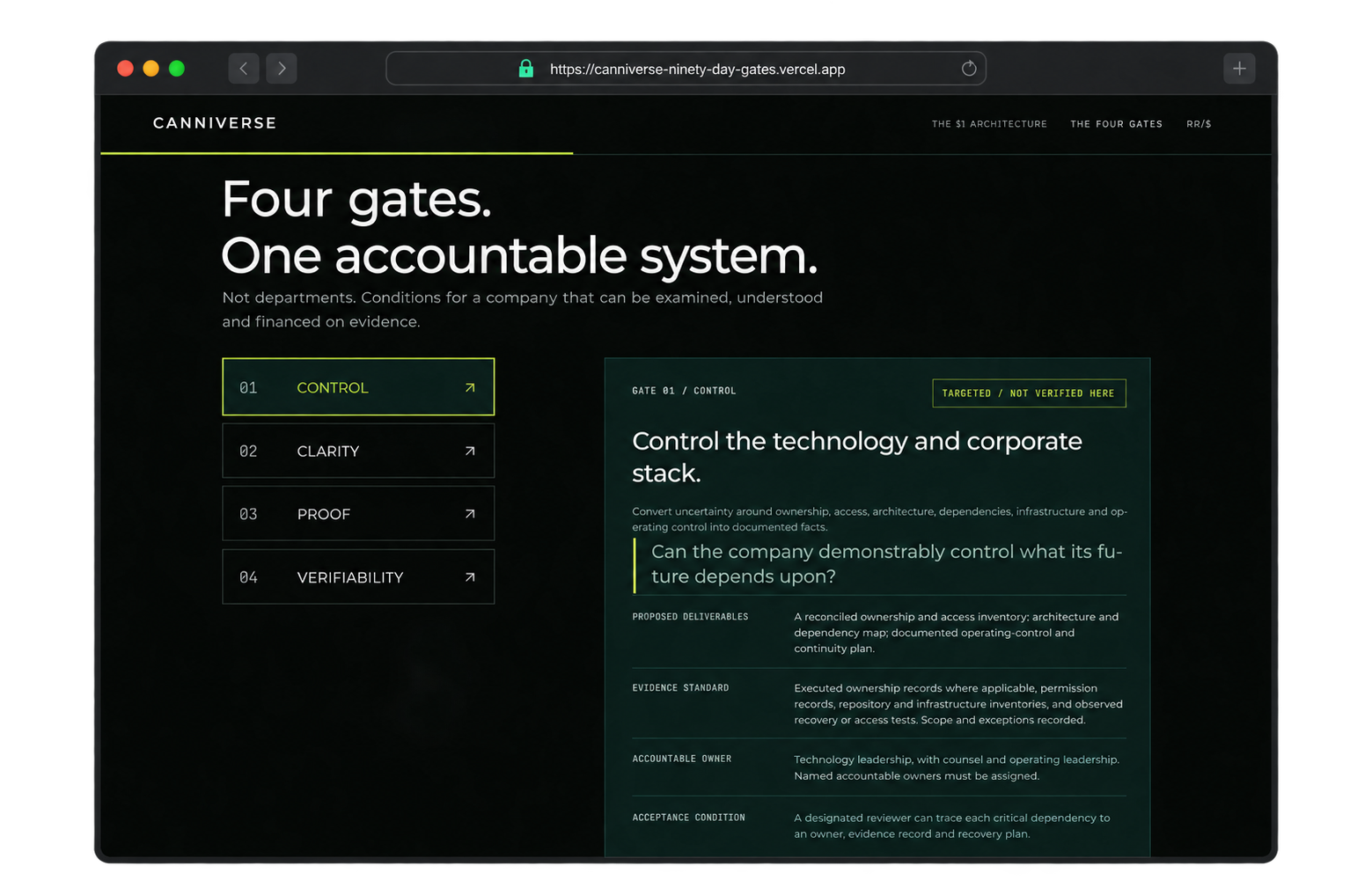The width and height of the screenshot is (1372, 888).
Task: Click the browser forward arrow button
Action: 282,68
